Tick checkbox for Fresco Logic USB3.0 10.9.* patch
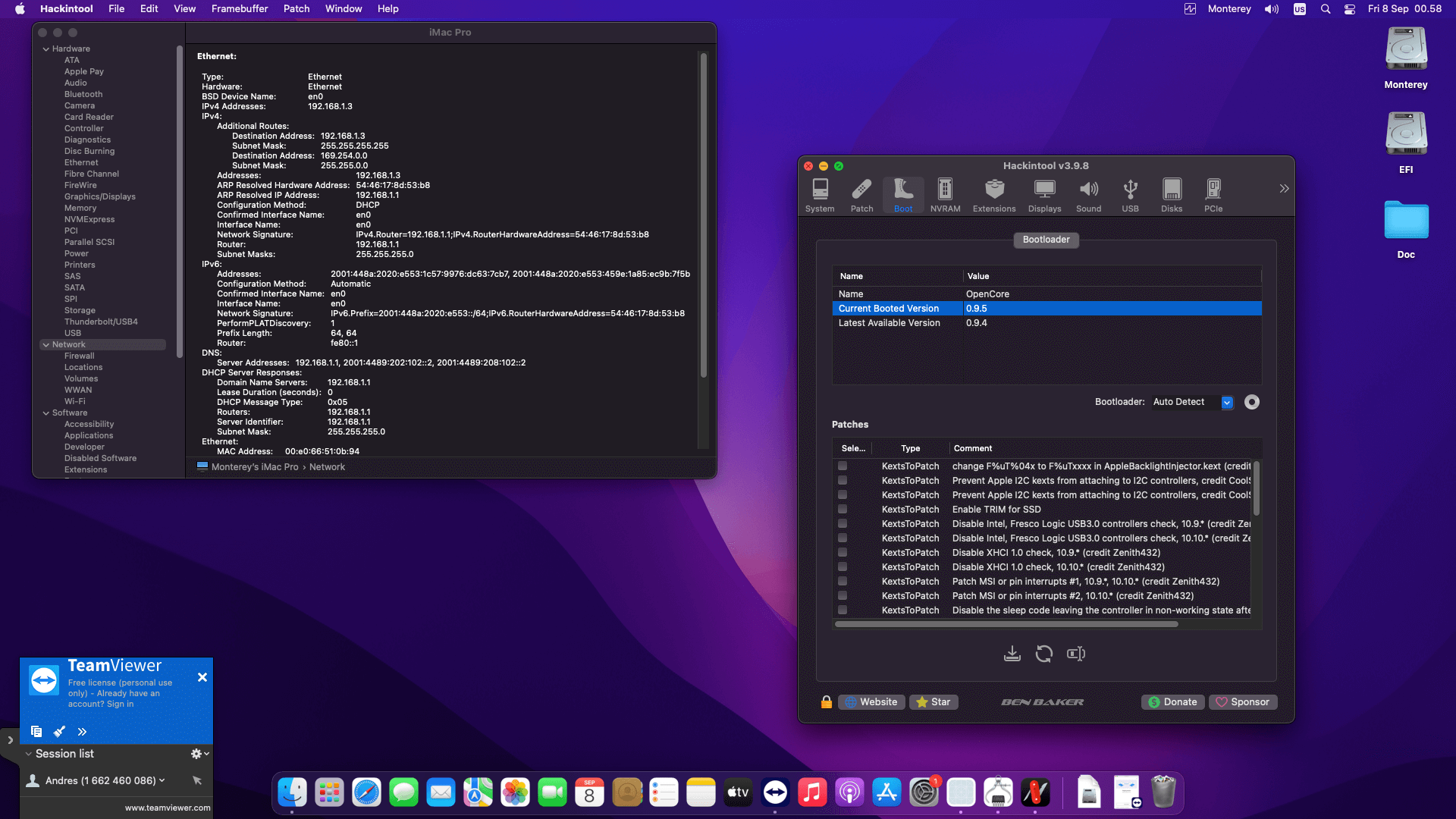 843,523
